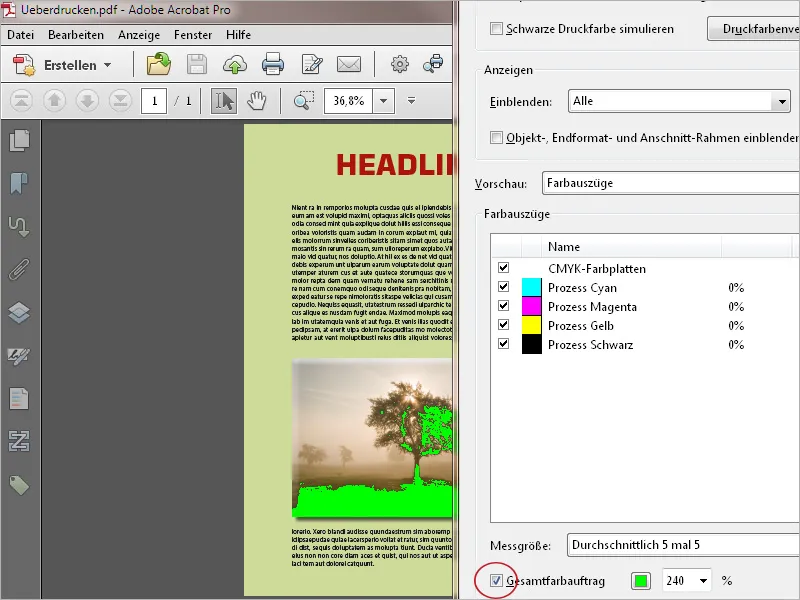
Task: Click the 36,8% zoom value field
Action: (348, 101)
